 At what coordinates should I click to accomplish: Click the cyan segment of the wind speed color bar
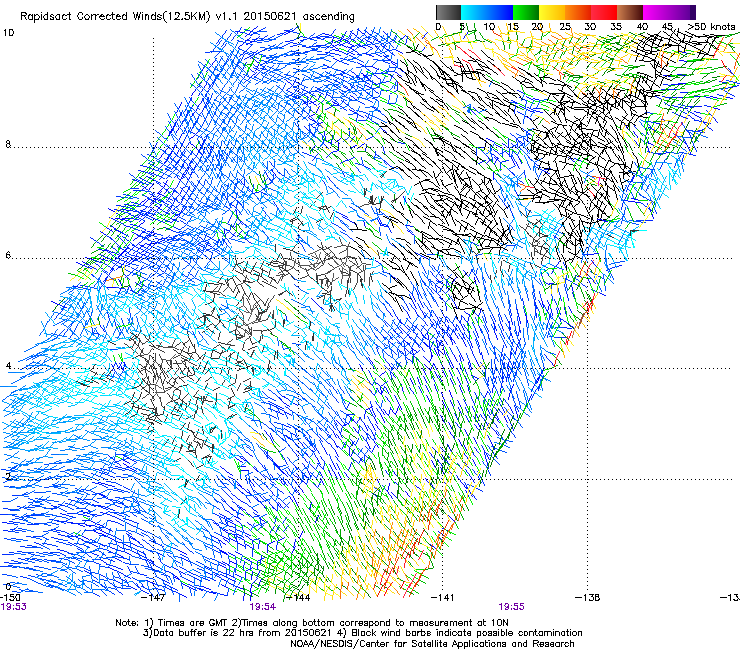pos(473,12)
